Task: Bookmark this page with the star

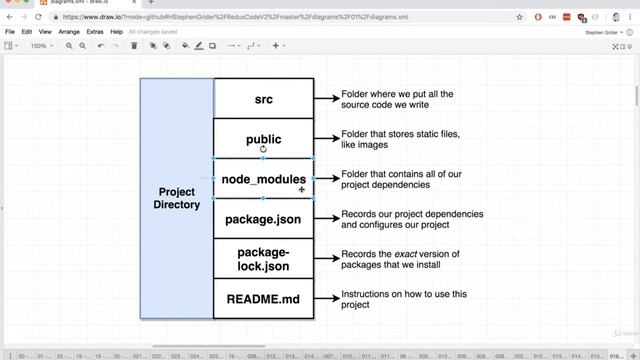Action: click(x=519, y=17)
